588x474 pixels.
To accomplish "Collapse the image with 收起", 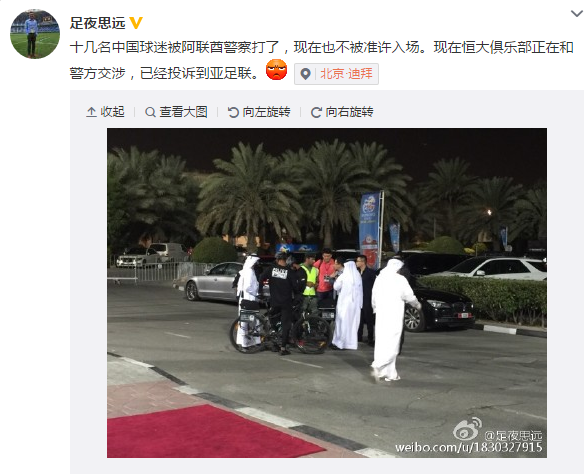I will coord(105,112).
